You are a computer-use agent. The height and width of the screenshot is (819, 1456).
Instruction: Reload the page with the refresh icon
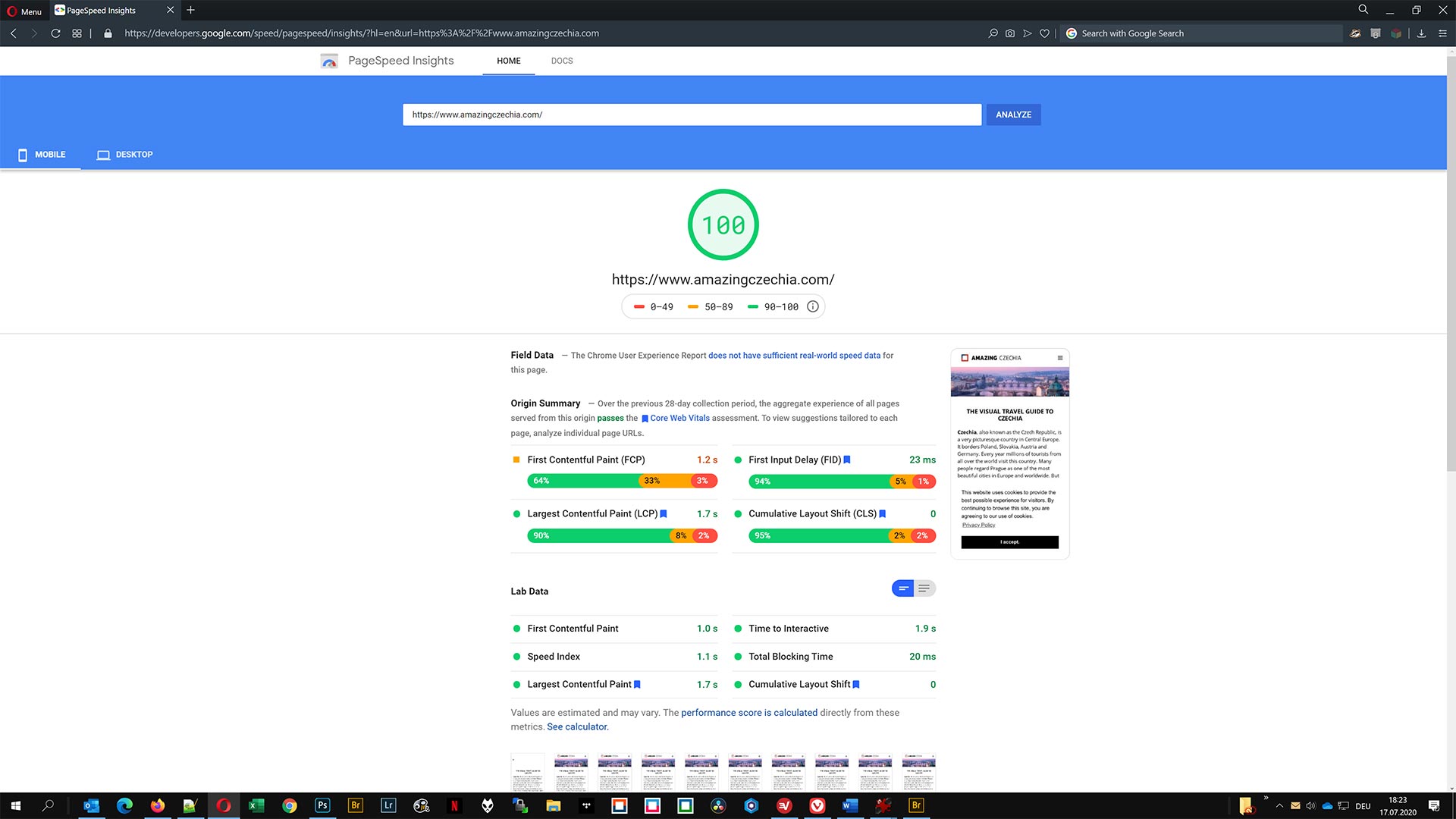(55, 33)
